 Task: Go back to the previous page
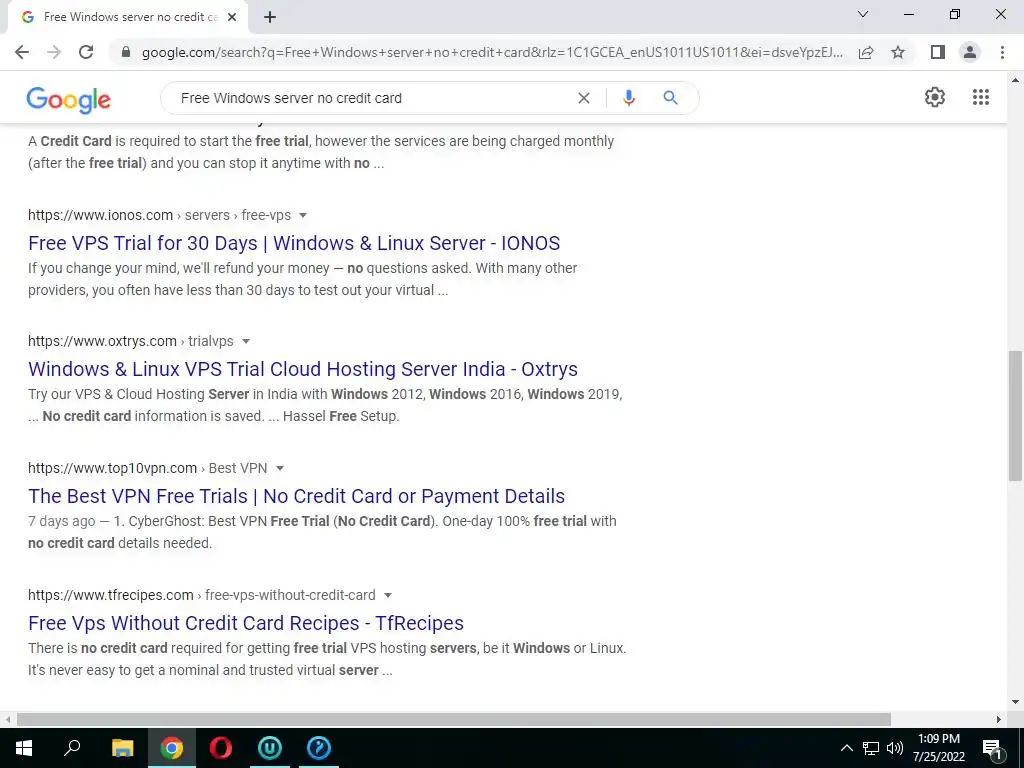[x=22, y=52]
